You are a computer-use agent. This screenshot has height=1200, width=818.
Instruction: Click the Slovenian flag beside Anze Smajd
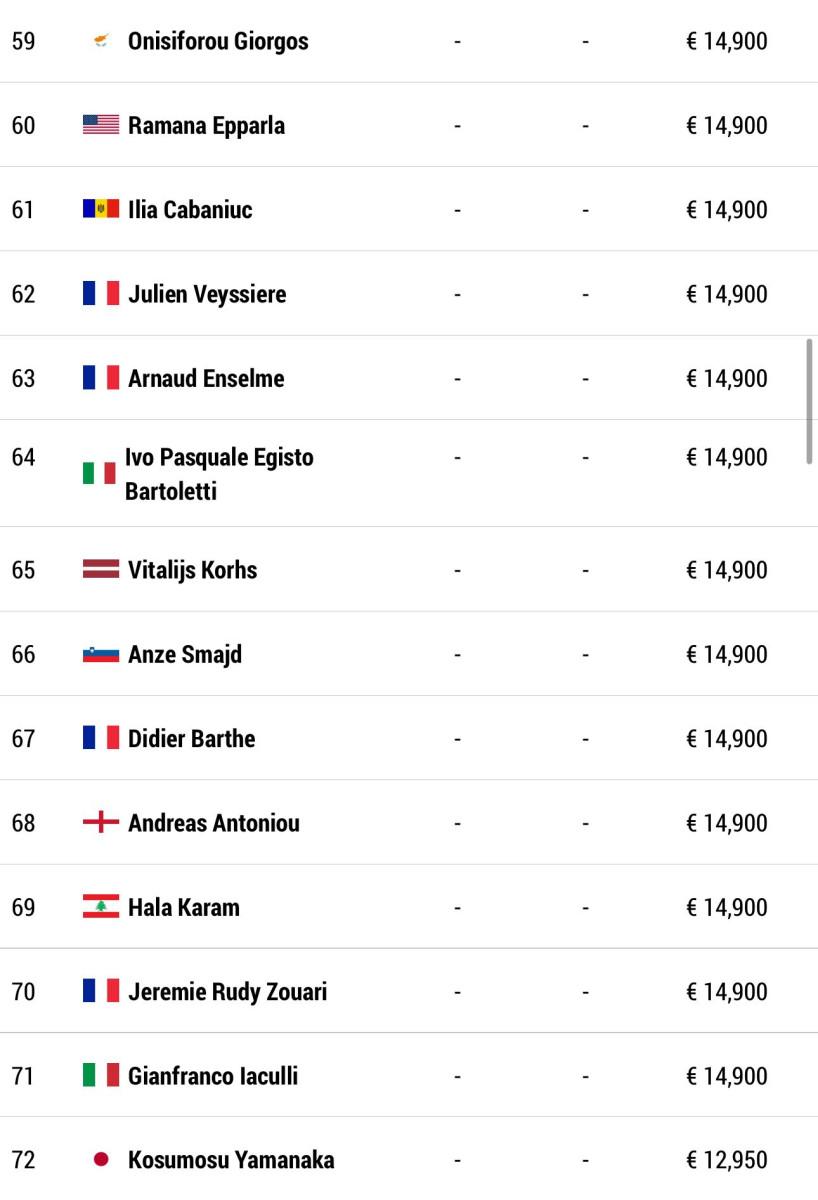101,654
